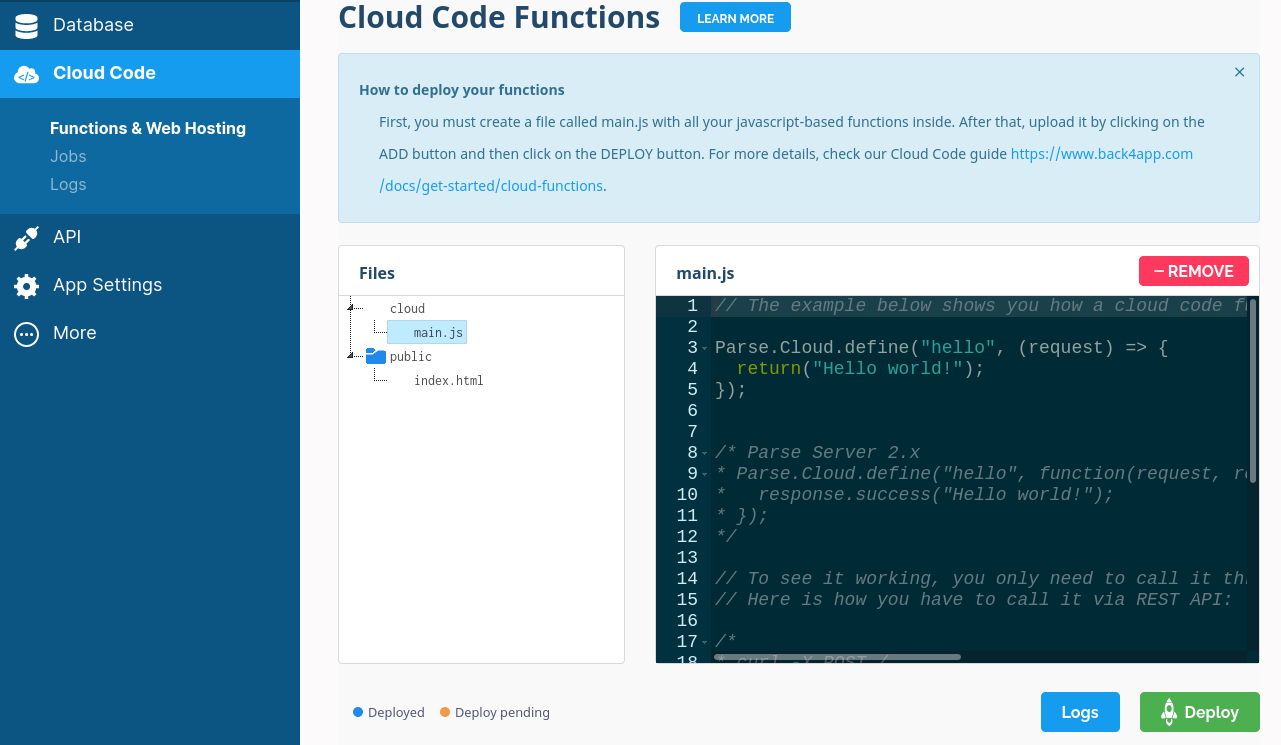Select the API rocket icon
Screen dimensions: 1281x745
tap(26, 237)
